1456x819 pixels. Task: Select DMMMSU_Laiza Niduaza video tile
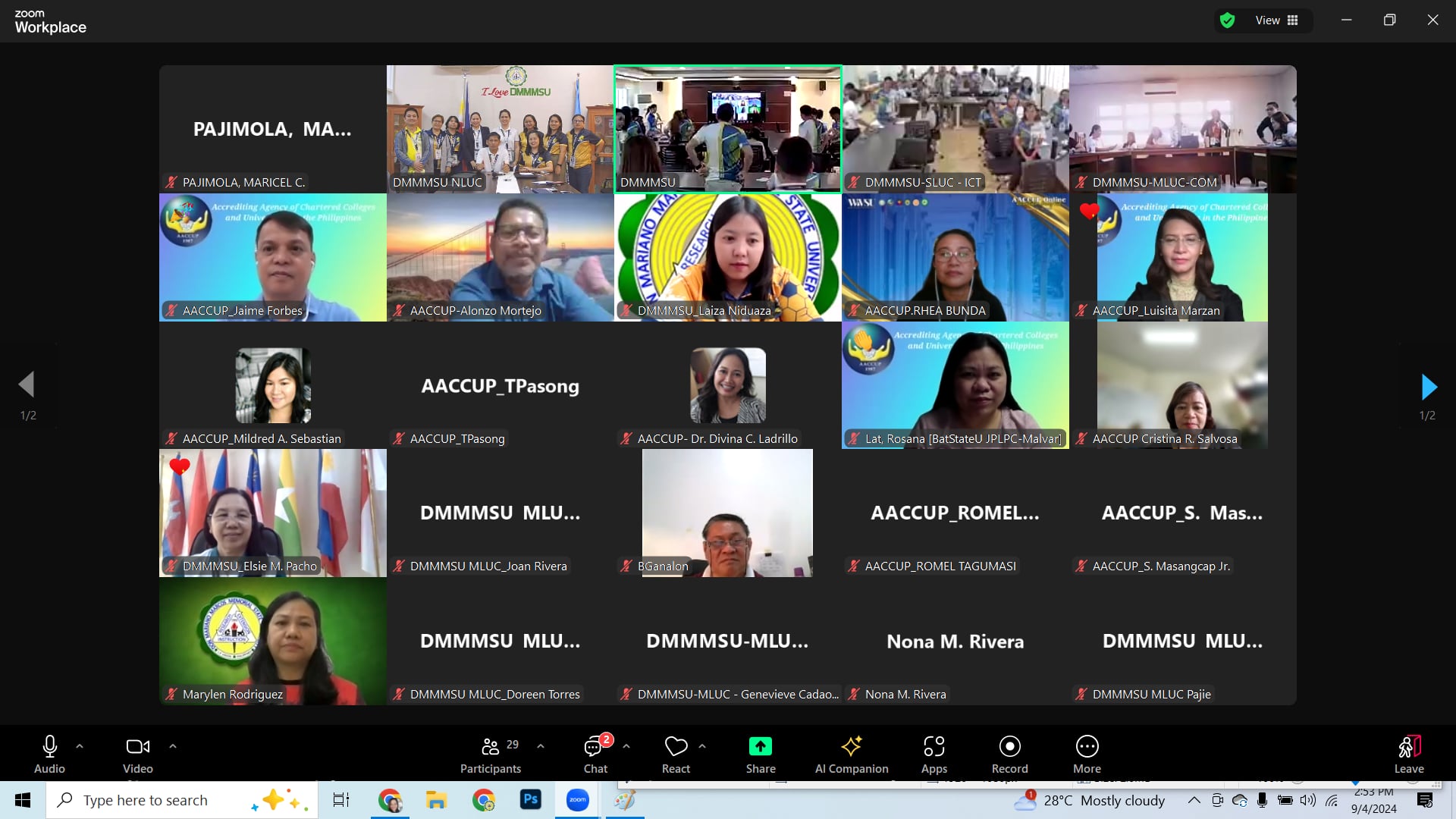tap(728, 257)
